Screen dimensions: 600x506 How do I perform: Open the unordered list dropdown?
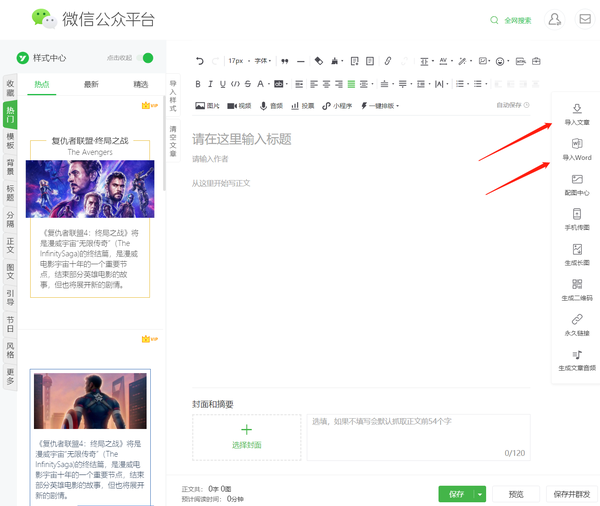(480, 84)
